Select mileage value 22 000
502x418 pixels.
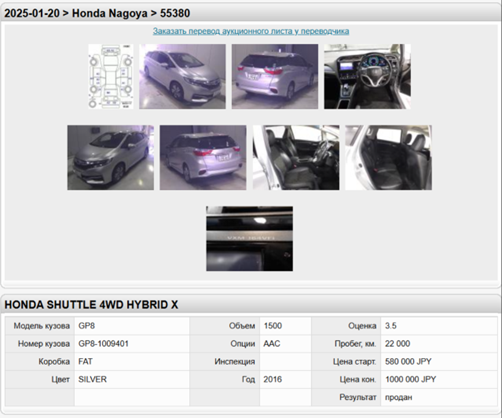[397, 344]
